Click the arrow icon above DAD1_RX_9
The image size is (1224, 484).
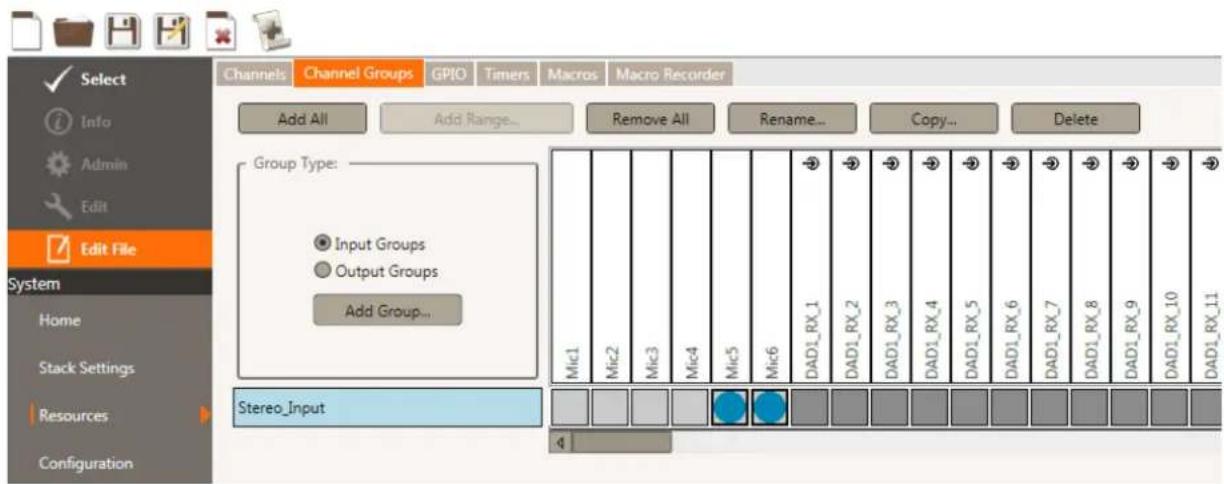pyautogui.click(x=1131, y=162)
